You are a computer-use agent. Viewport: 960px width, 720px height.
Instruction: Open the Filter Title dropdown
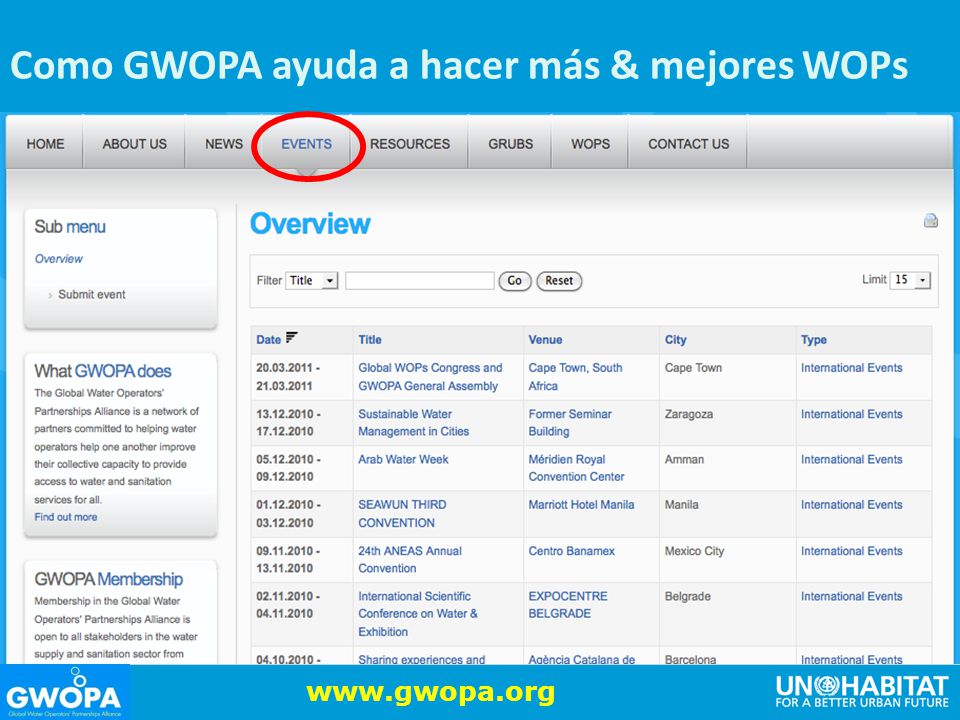click(x=312, y=280)
